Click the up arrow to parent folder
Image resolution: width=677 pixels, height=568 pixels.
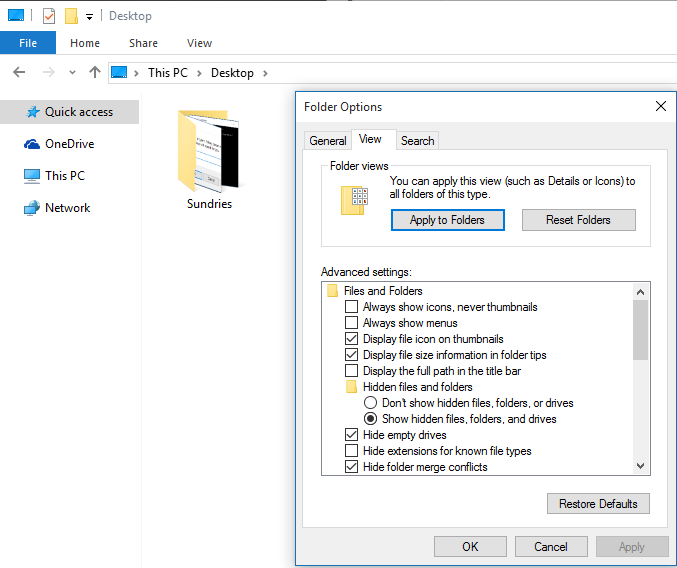95,72
